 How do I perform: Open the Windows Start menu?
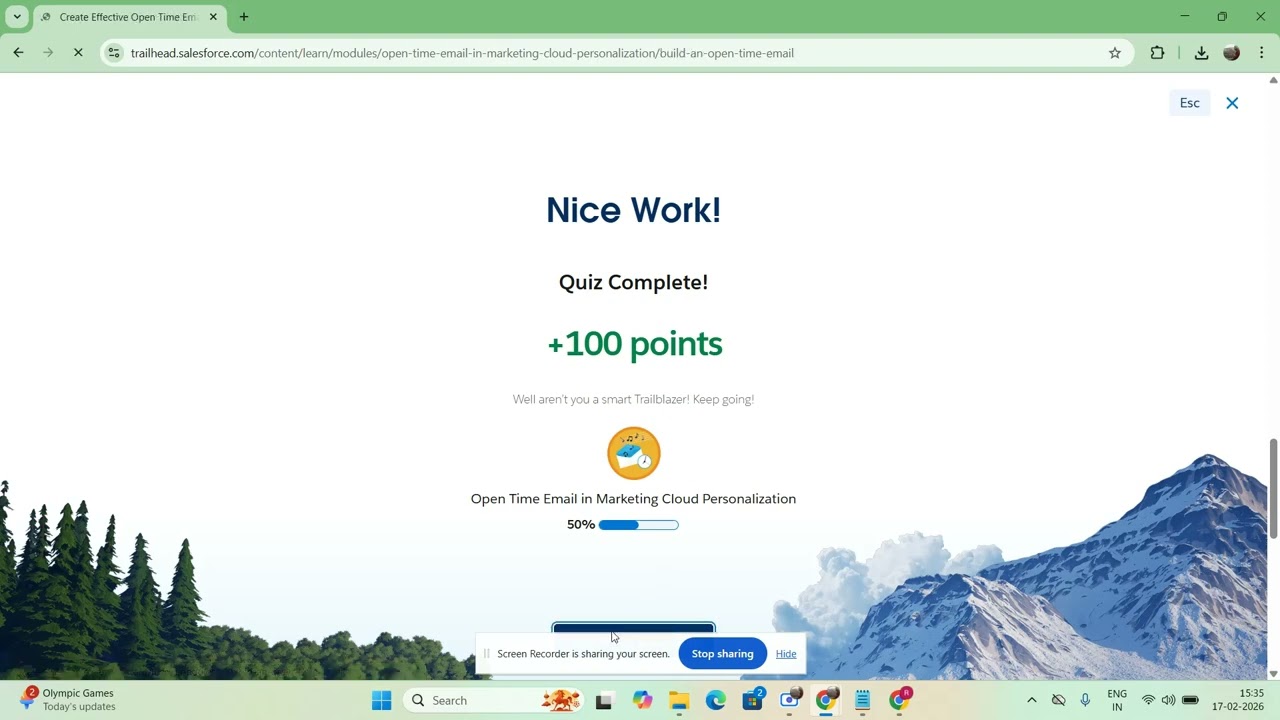(x=382, y=701)
